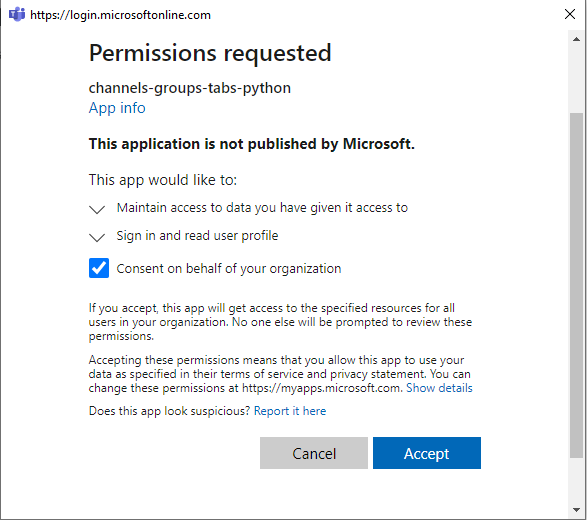This screenshot has height=520, width=587.
Task: Click the Consent on behalf of organization label
Action: 229,268
